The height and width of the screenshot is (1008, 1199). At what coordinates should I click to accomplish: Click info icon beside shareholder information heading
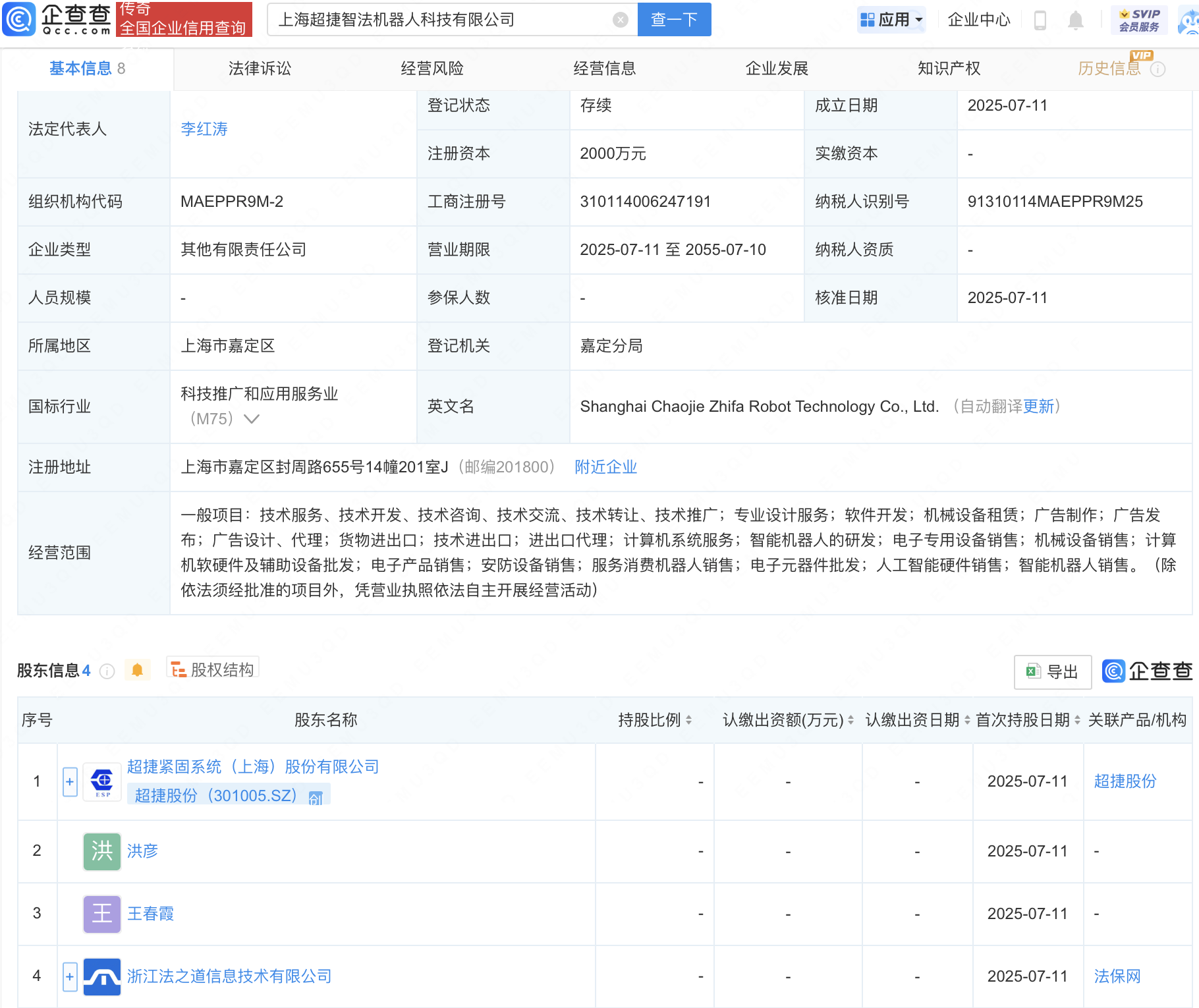click(107, 671)
